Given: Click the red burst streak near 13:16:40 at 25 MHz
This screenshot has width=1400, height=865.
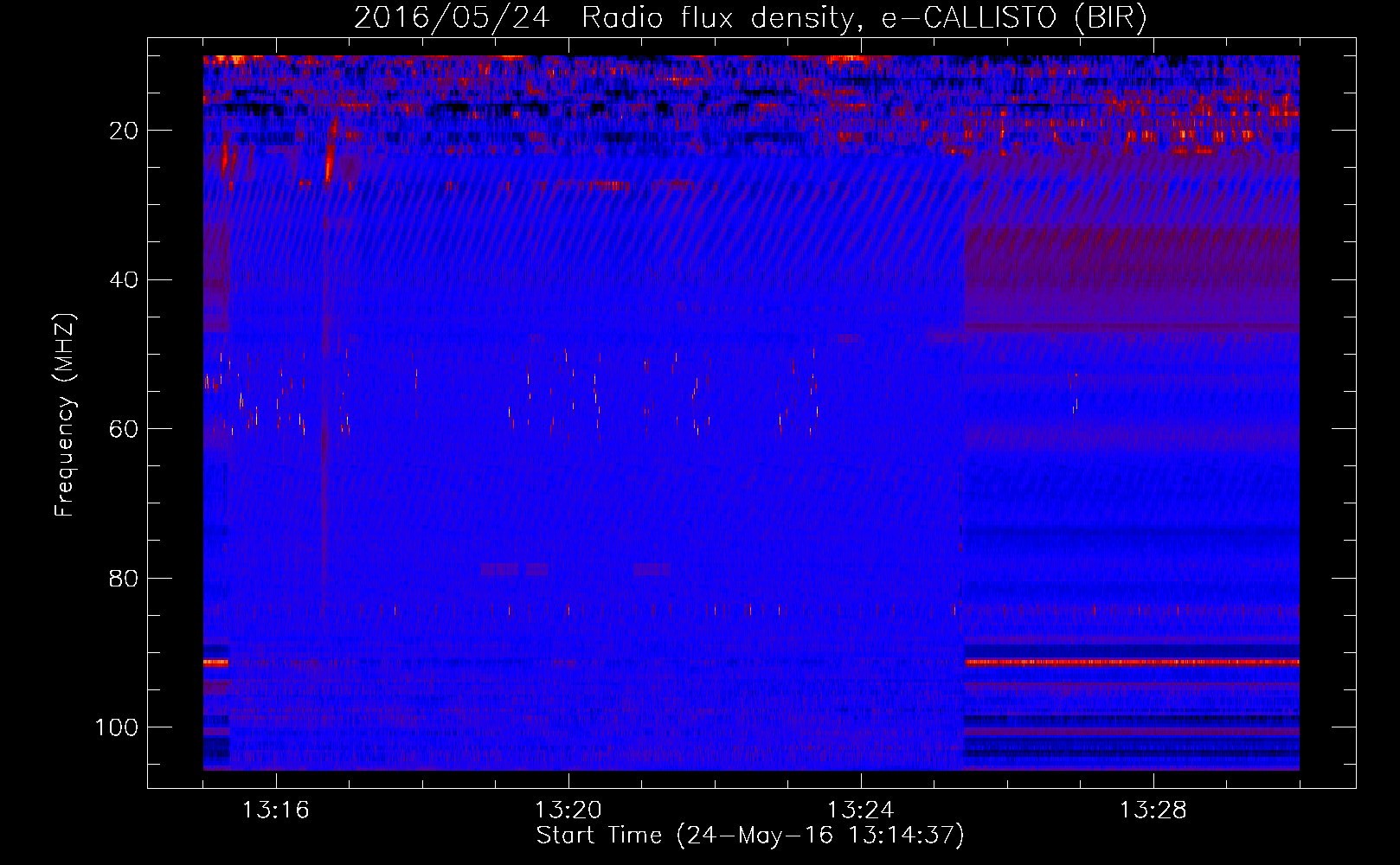Looking at the screenshot, I should pos(330,151).
